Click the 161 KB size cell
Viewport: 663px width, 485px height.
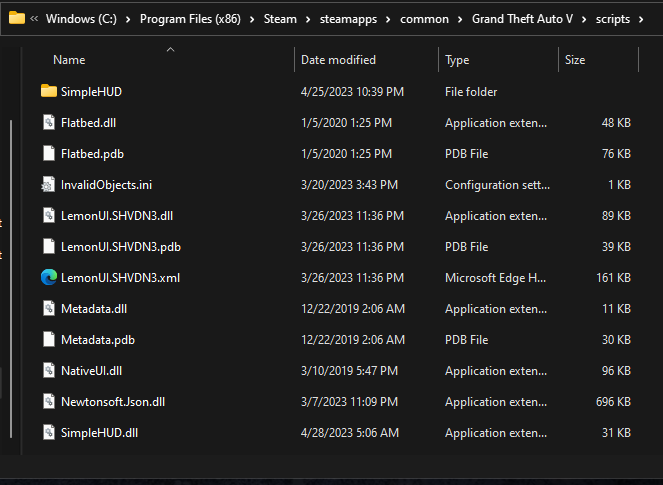click(x=613, y=278)
